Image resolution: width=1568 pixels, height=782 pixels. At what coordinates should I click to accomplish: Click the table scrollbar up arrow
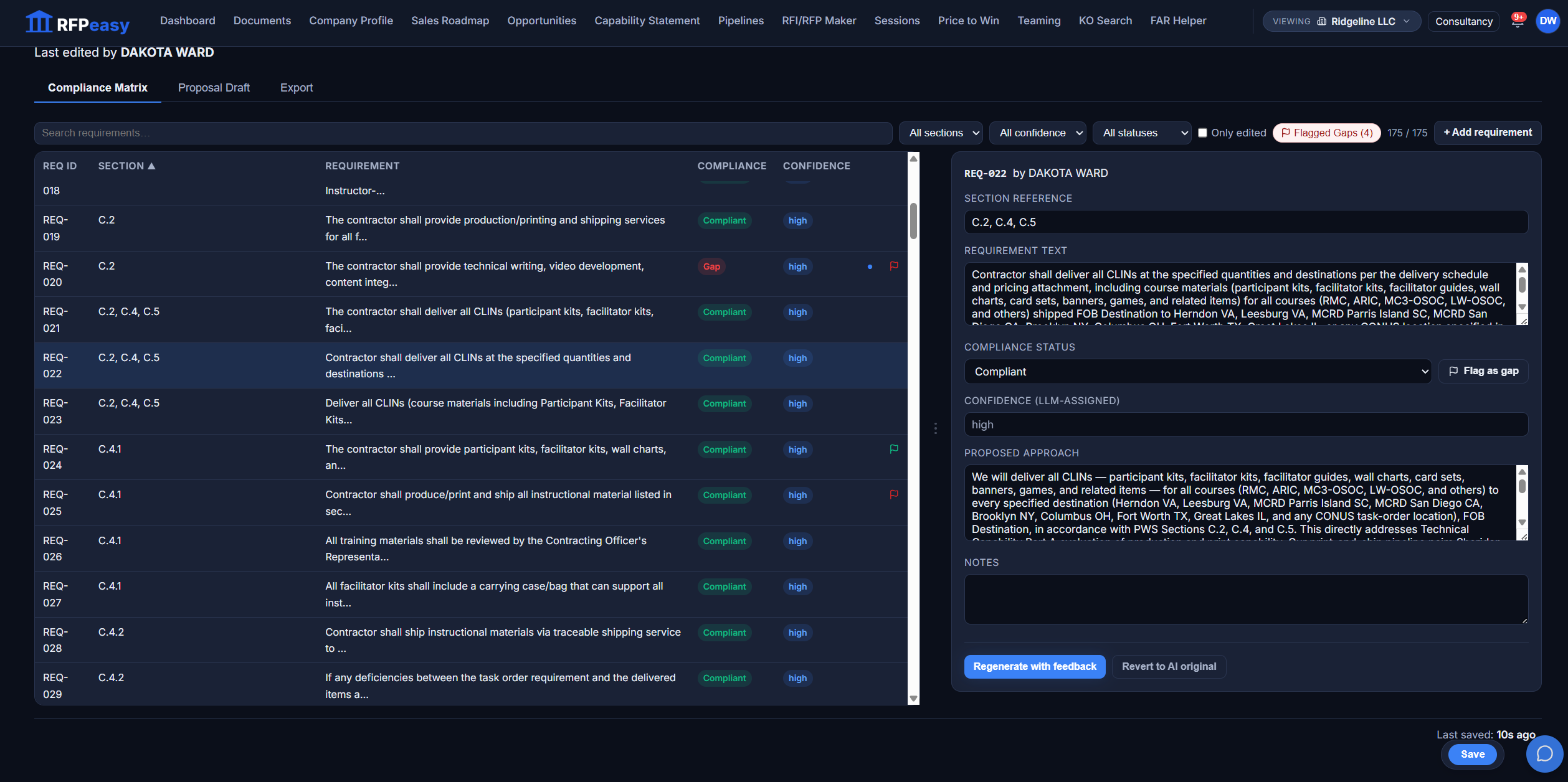913,159
